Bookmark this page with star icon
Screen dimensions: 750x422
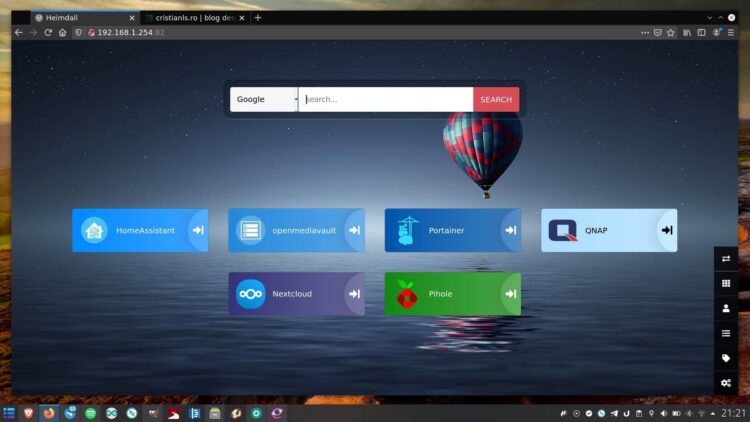[x=671, y=33]
